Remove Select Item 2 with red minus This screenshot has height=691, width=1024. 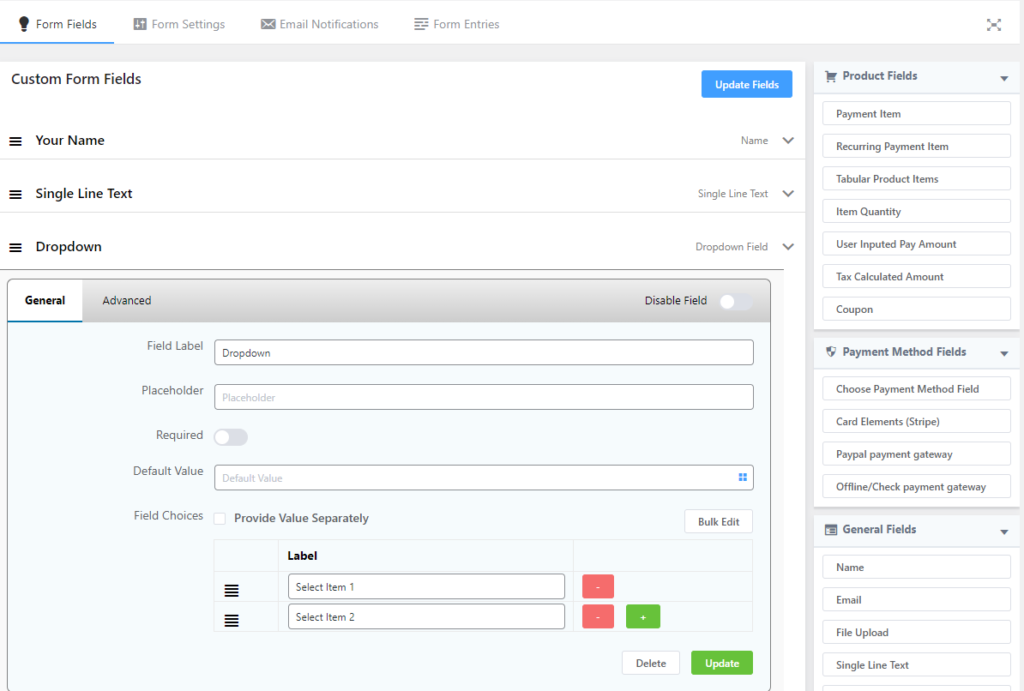[x=597, y=617]
